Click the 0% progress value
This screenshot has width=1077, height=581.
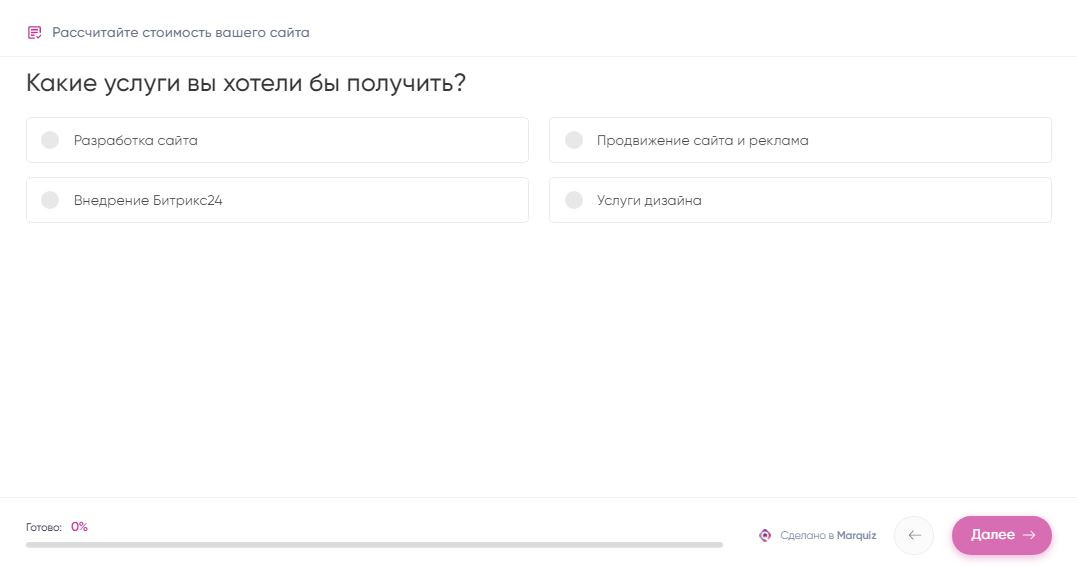coord(79,527)
